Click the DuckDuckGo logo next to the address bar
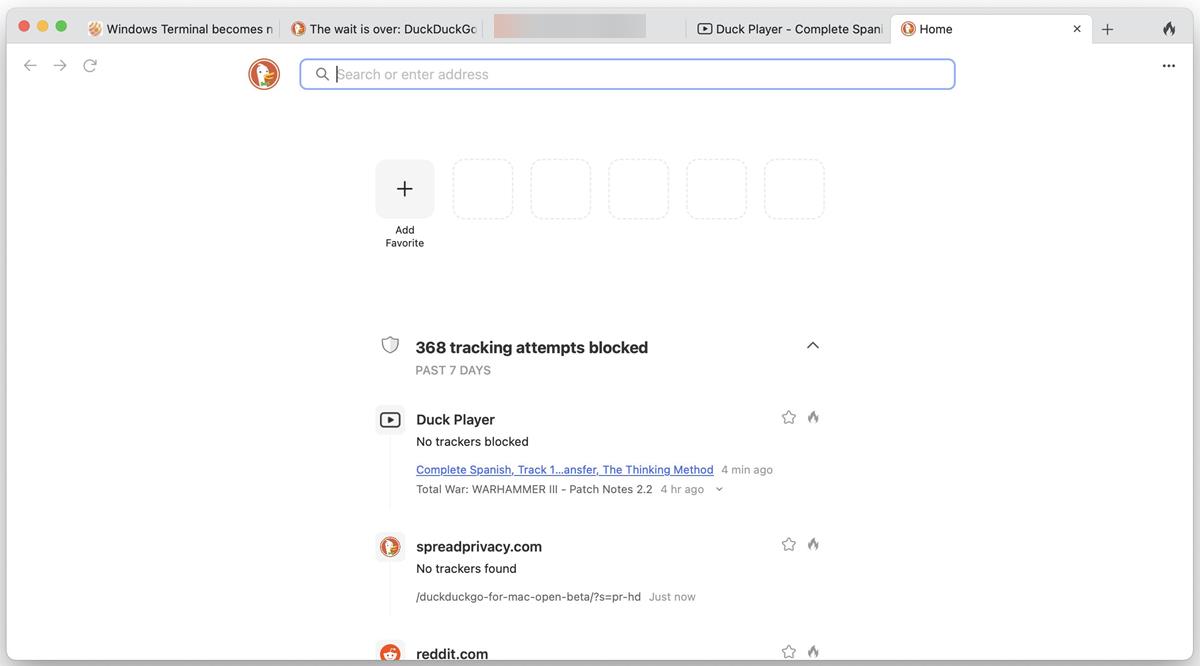Image resolution: width=1200 pixels, height=666 pixels. pos(263,73)
